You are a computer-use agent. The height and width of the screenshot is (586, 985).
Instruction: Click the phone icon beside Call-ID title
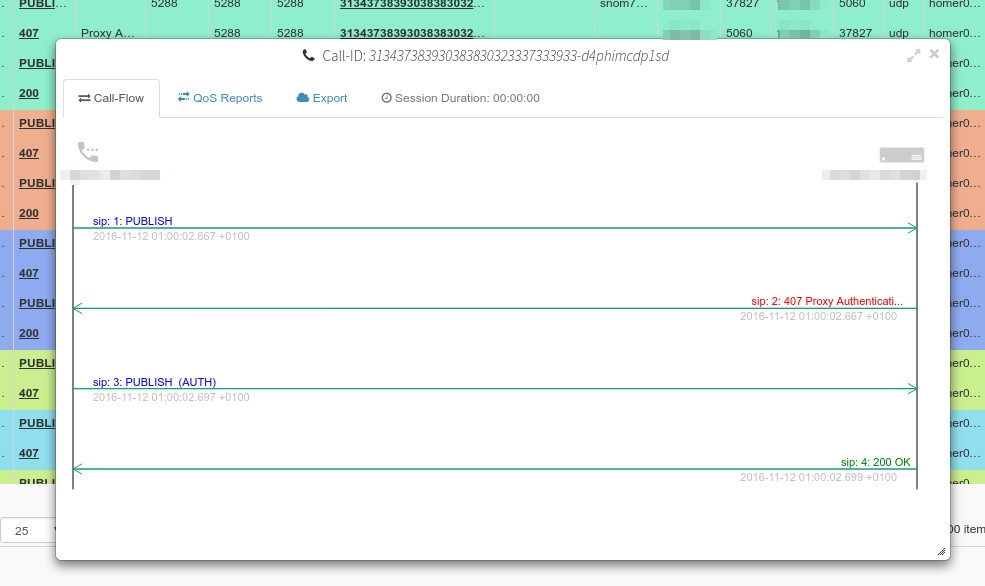pos(308,56)
